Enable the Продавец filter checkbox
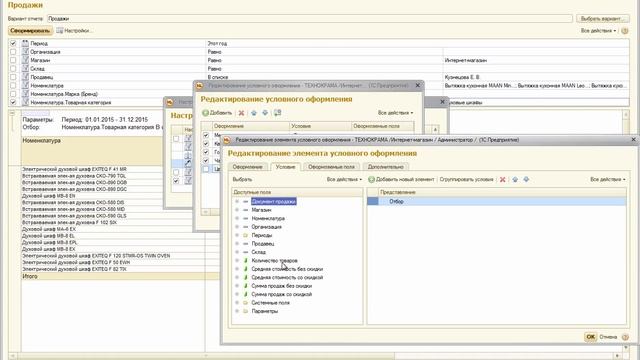Screen dimensions: 640x360 (x=13, y=77)
